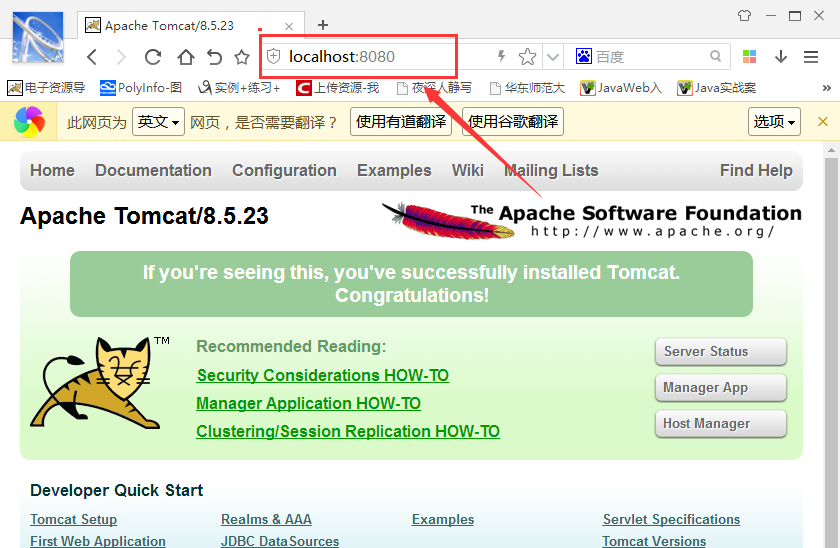Click the shield icon in the address bar
The image size is (840, 548).
point(274,56)
